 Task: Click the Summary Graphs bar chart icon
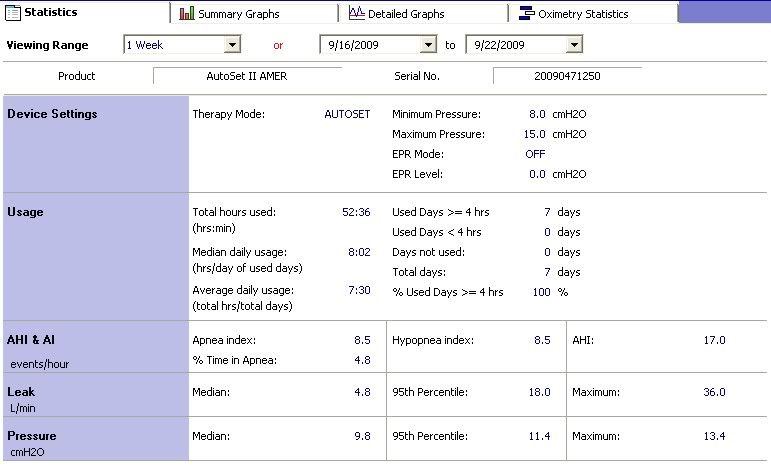pyautogui.click(x=187, y=14)
